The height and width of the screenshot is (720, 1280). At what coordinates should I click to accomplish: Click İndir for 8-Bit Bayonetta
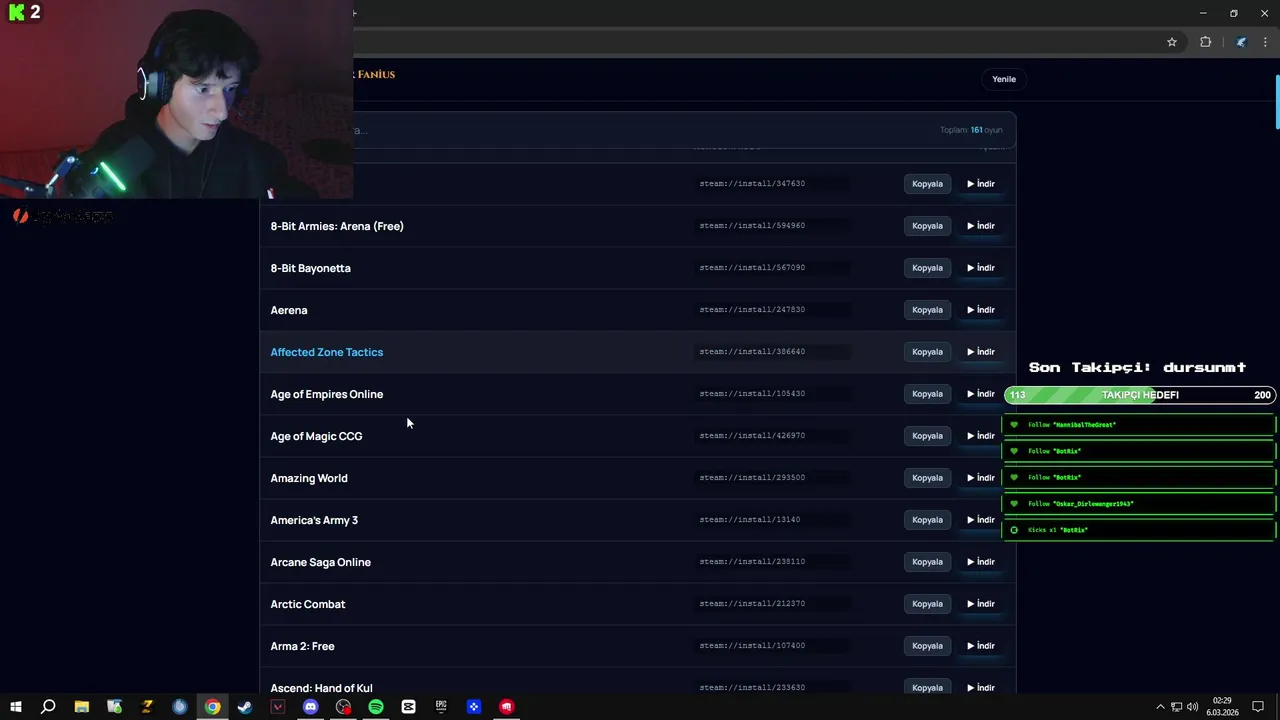(981, 268)
